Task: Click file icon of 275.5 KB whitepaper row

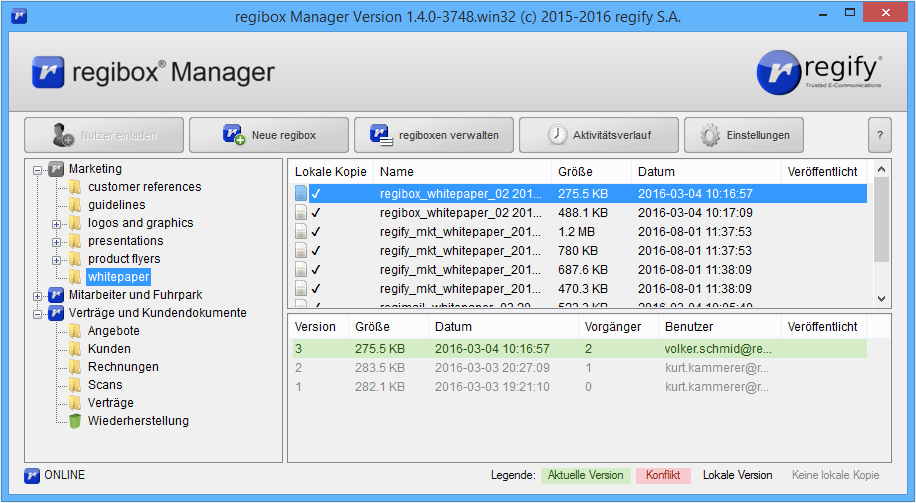Action: pyautogui.click(x=301, y=193)
